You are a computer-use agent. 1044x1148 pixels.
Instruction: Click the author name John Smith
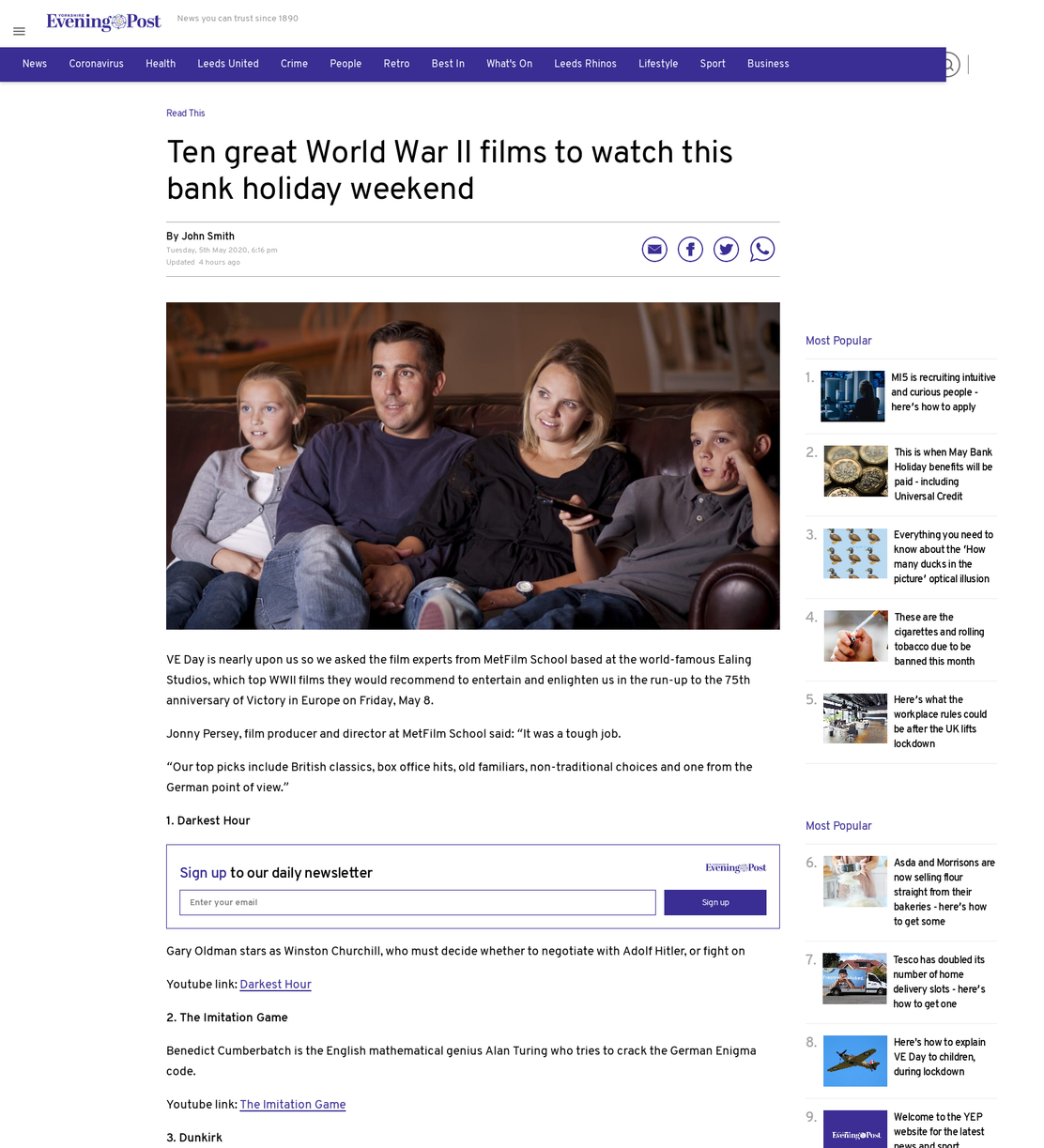(x=207, y=237)
